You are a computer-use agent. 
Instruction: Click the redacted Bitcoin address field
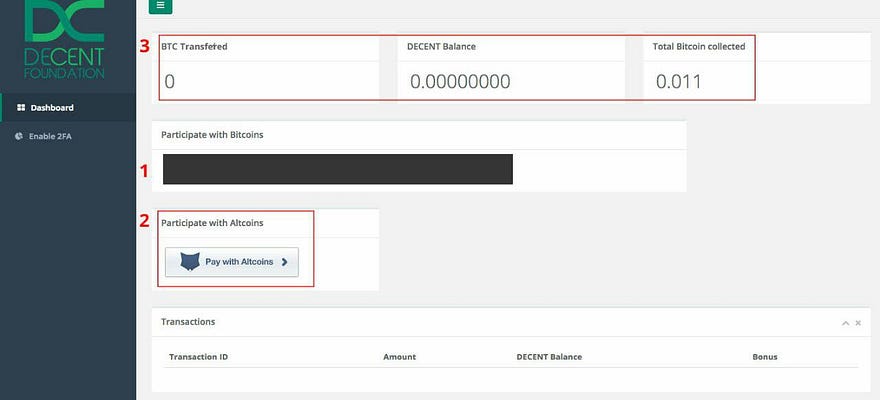point(338,169)
